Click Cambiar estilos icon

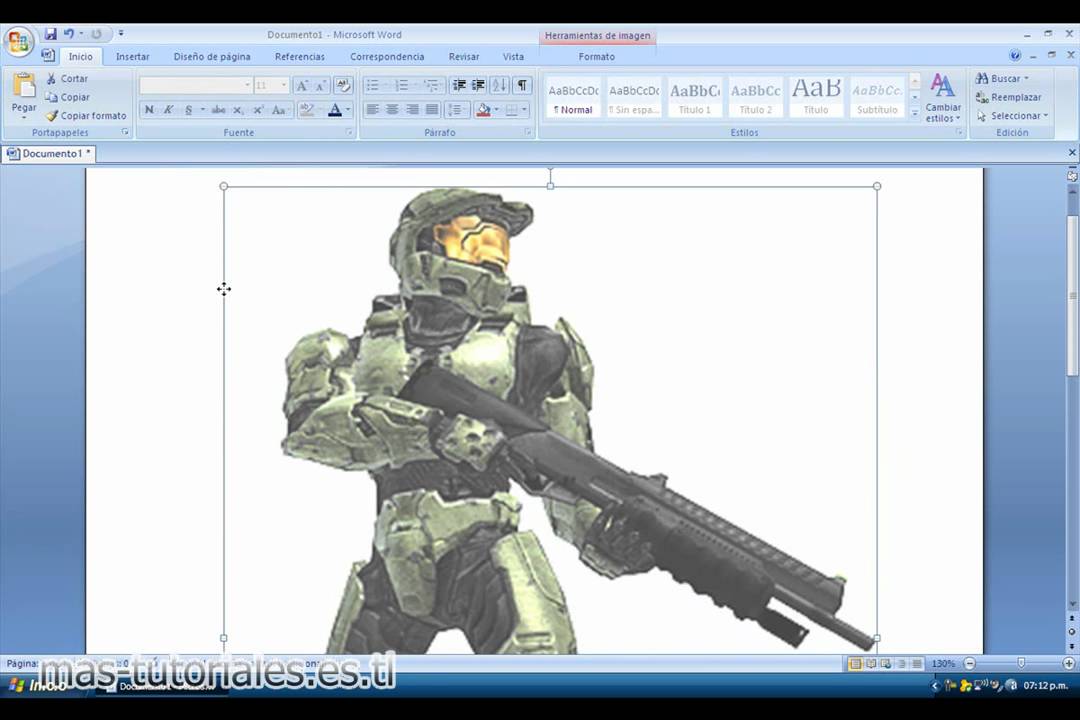click(x=942, y=86)
